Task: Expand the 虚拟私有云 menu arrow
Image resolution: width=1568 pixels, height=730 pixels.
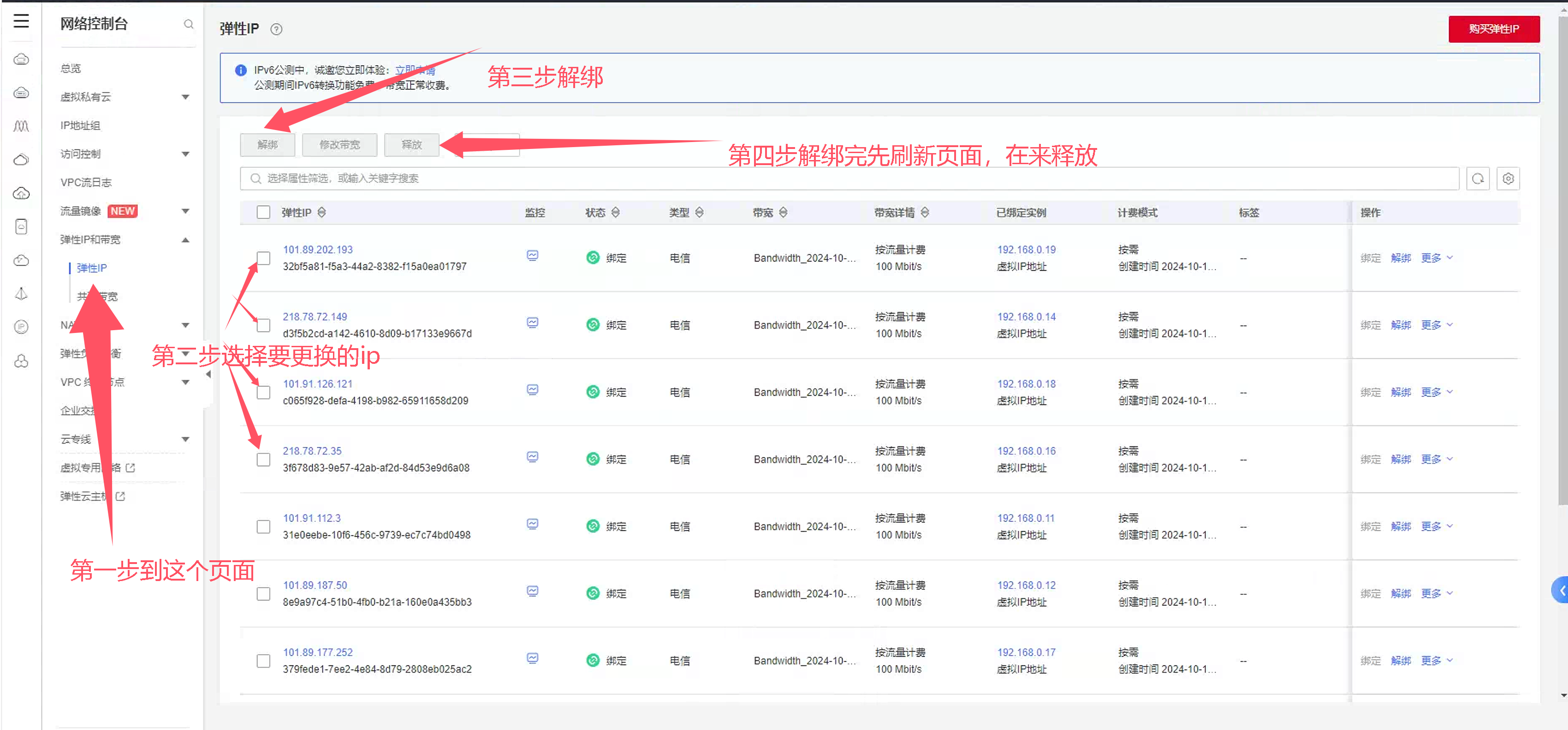Action: pos(186,97)
